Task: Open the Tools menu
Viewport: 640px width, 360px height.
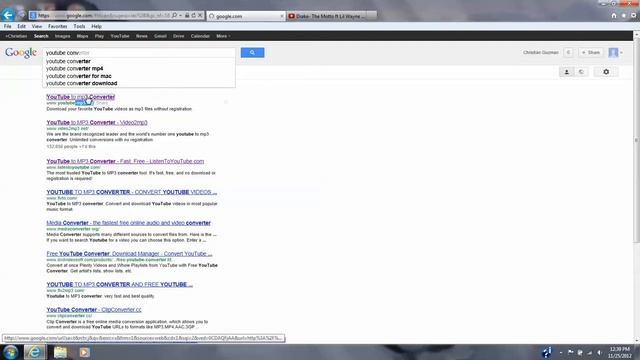Action: tap(79, 26)
